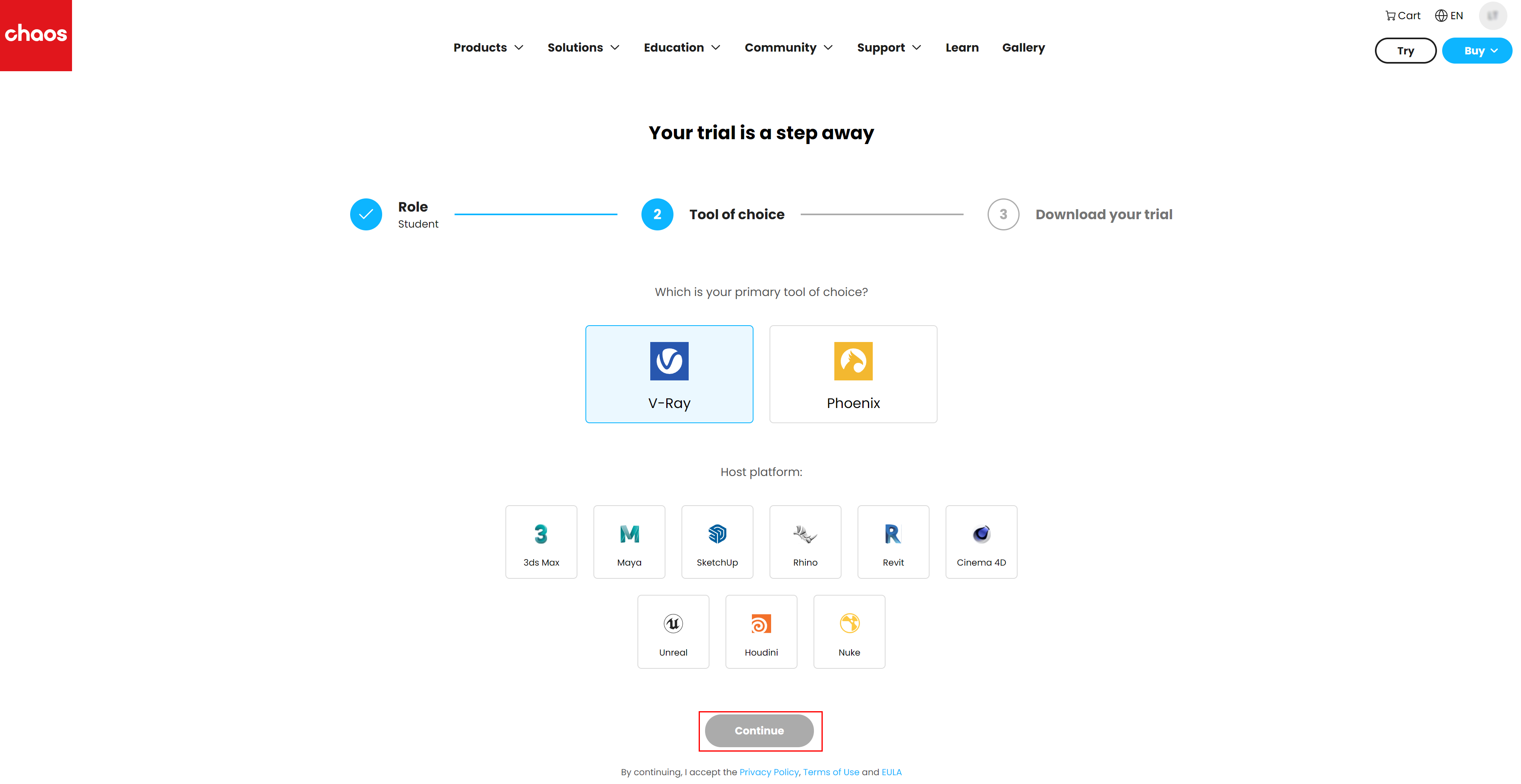The height and width of the screenshot is (784, 1521).
Task: Pick Maya as host platform
Action: coord(629,541)
